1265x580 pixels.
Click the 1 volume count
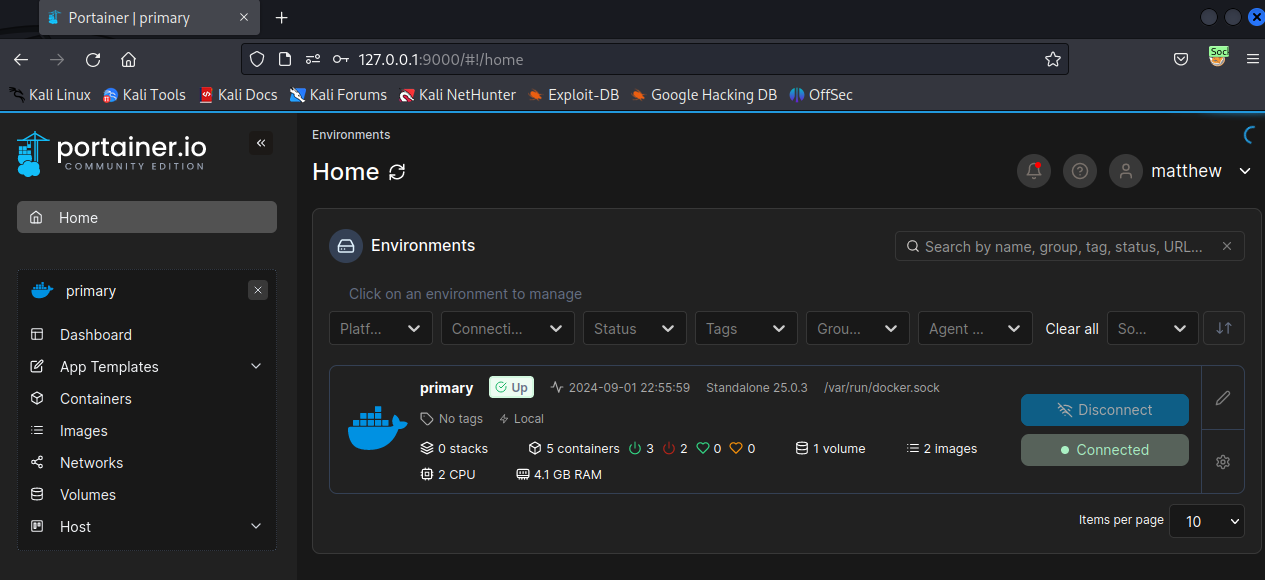click(x=830, y=448)
